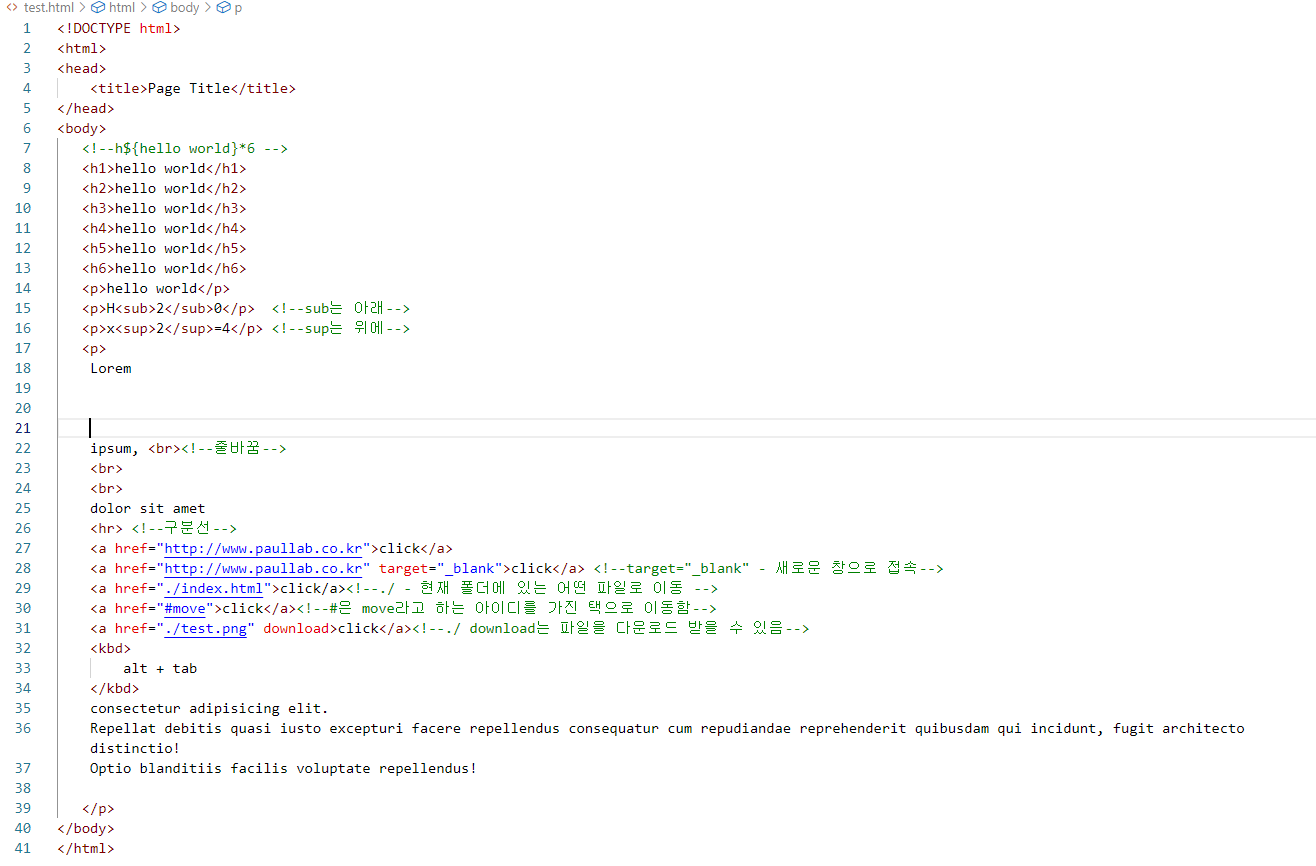
Task: Click the closing kbd tag
Action: pyautogui.click(x=115, y=688)
